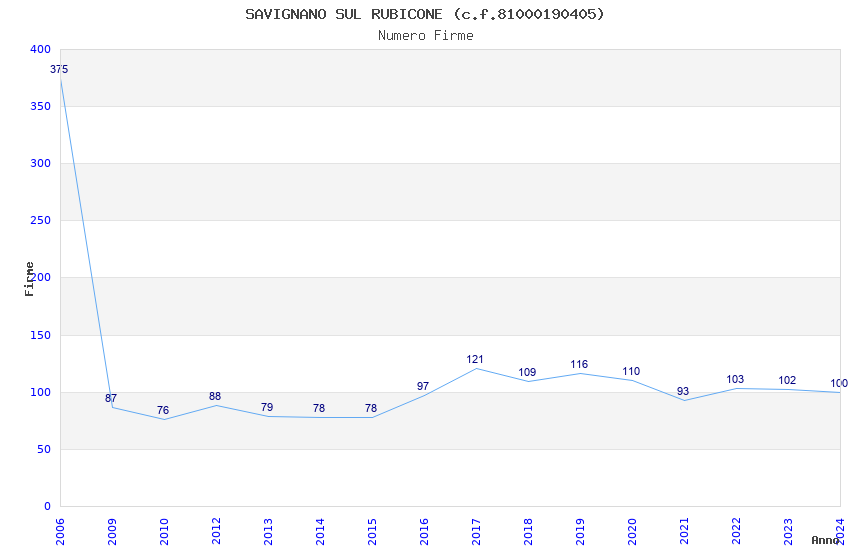Click the data label 78 above 2014
Viewport: 850px width, 550px height.
(319, 408)
